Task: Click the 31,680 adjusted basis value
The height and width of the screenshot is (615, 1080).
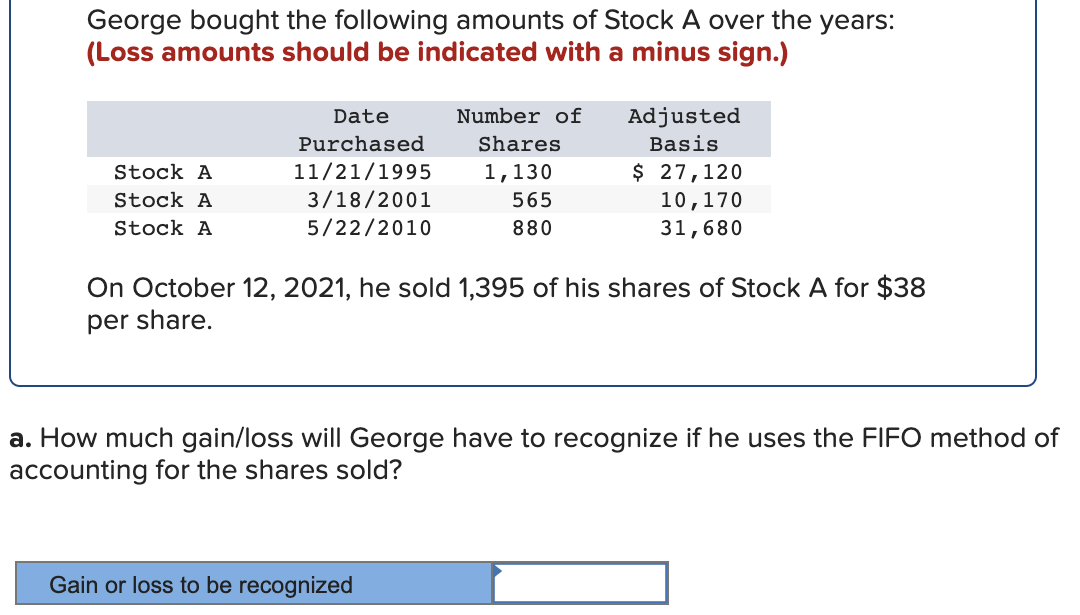Action: coord(701,228)
